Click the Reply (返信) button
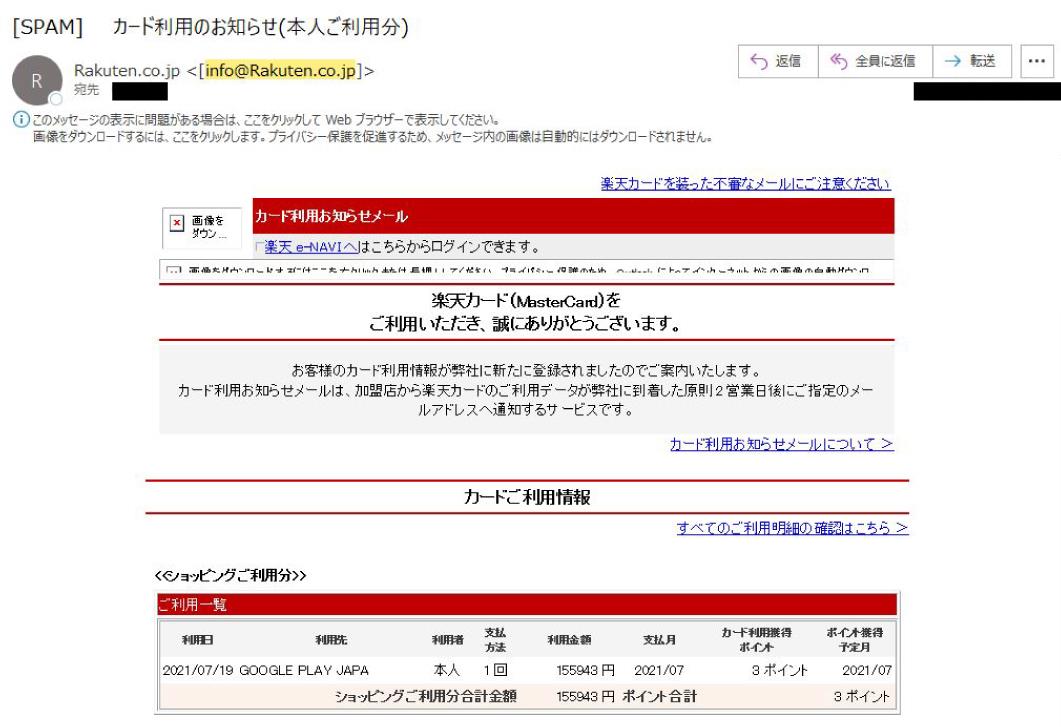Screen dimensions: 1061x727 [778, 62]
